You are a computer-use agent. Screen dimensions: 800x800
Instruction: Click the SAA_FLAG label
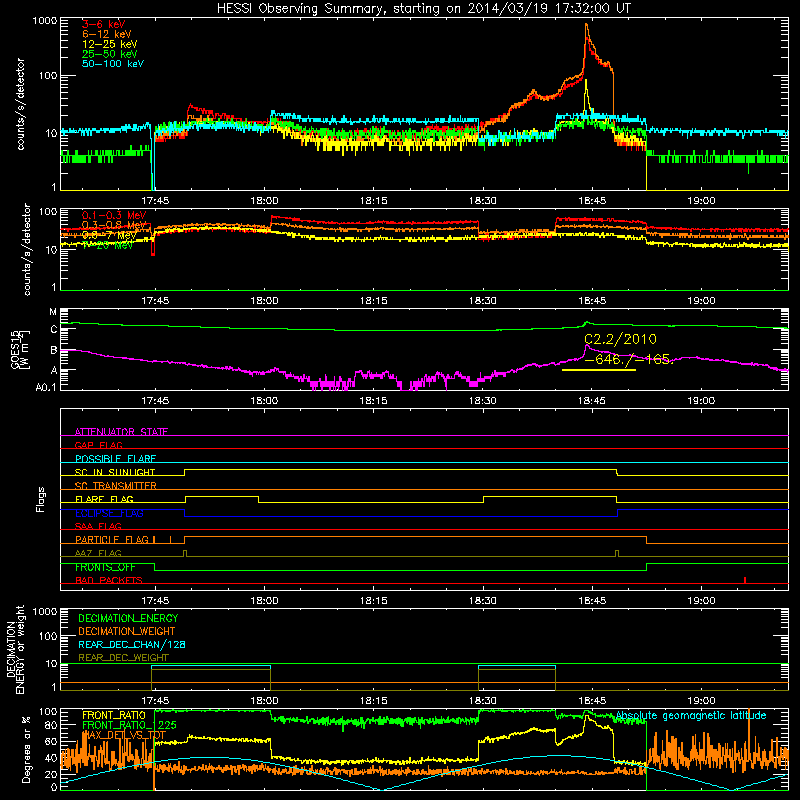click(x=98, y=526)
